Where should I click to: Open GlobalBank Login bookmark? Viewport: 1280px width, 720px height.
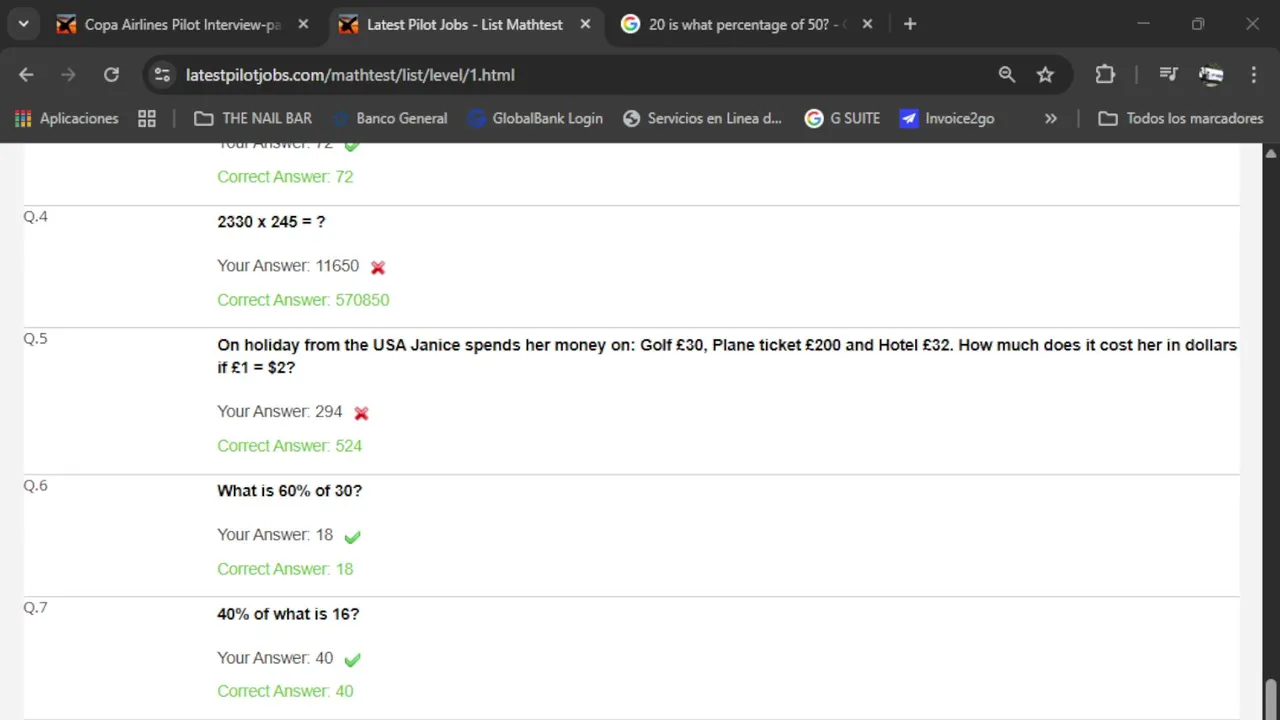click(x=536, y=118)
